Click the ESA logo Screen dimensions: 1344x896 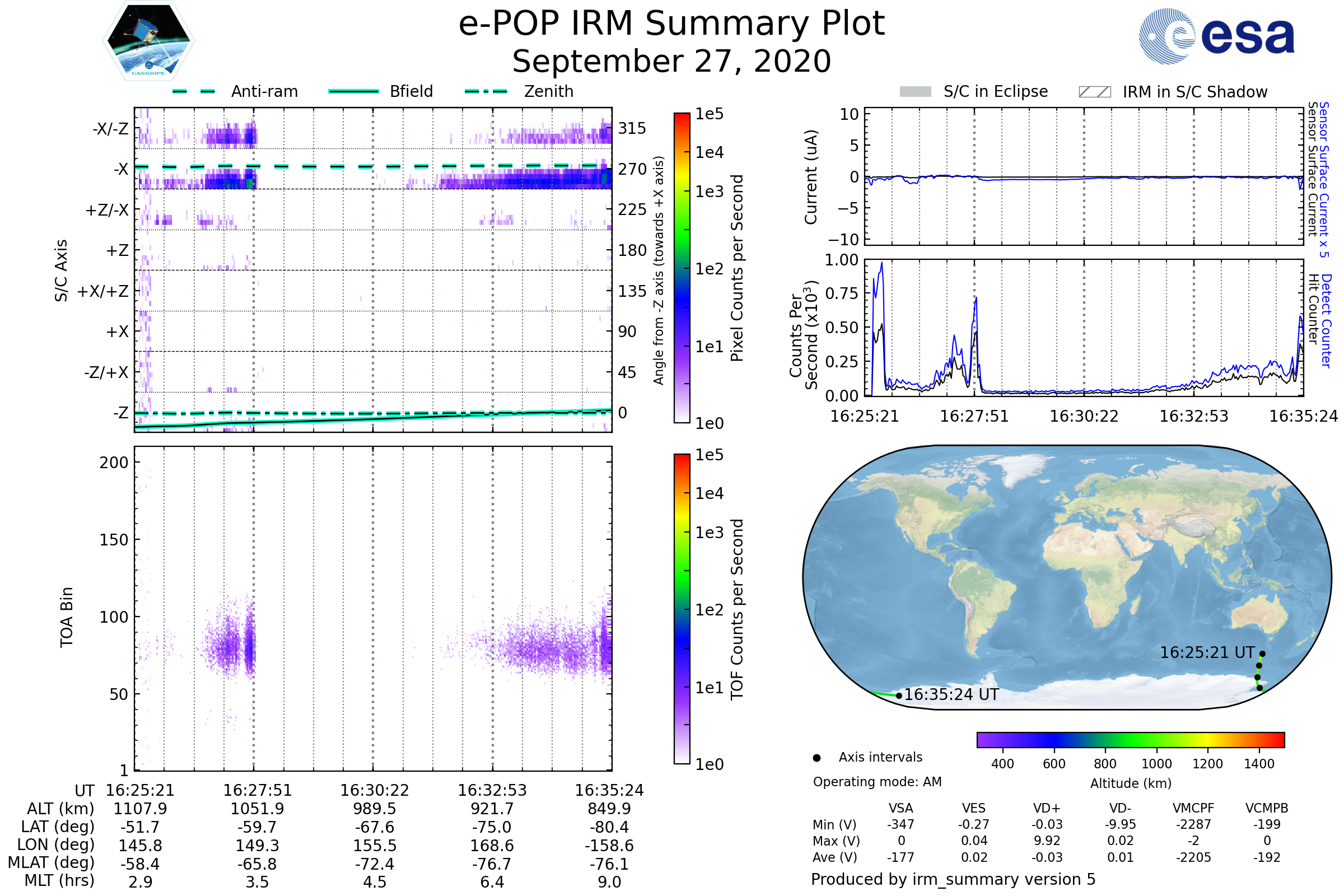coord(1217,36)
